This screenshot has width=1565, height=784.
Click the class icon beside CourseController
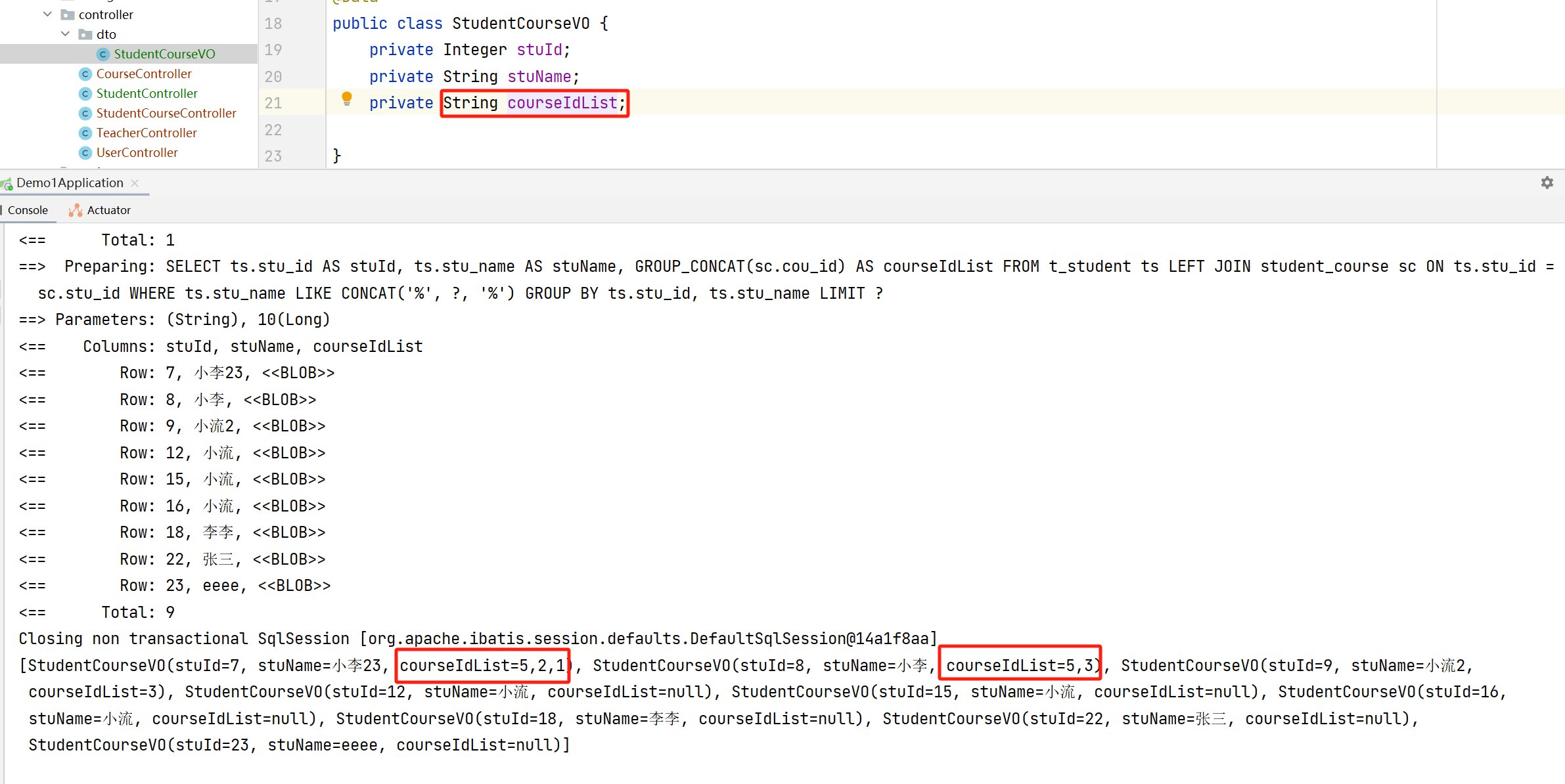point(85,74)
